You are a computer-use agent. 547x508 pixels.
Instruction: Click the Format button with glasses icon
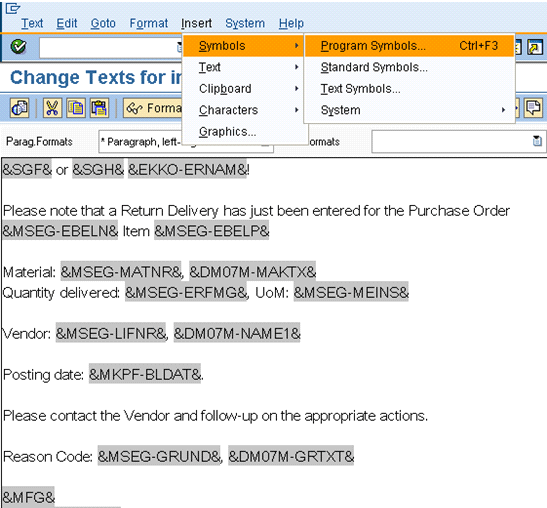click(x=153, y=108)
